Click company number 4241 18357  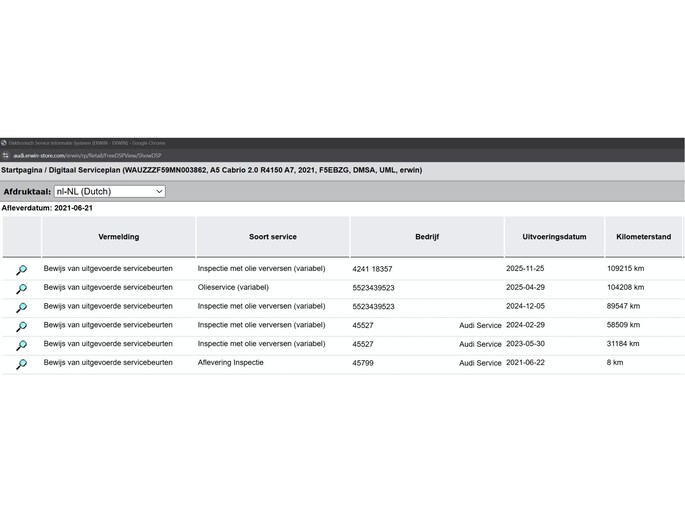pyautogui.click(x=373, y=269)
